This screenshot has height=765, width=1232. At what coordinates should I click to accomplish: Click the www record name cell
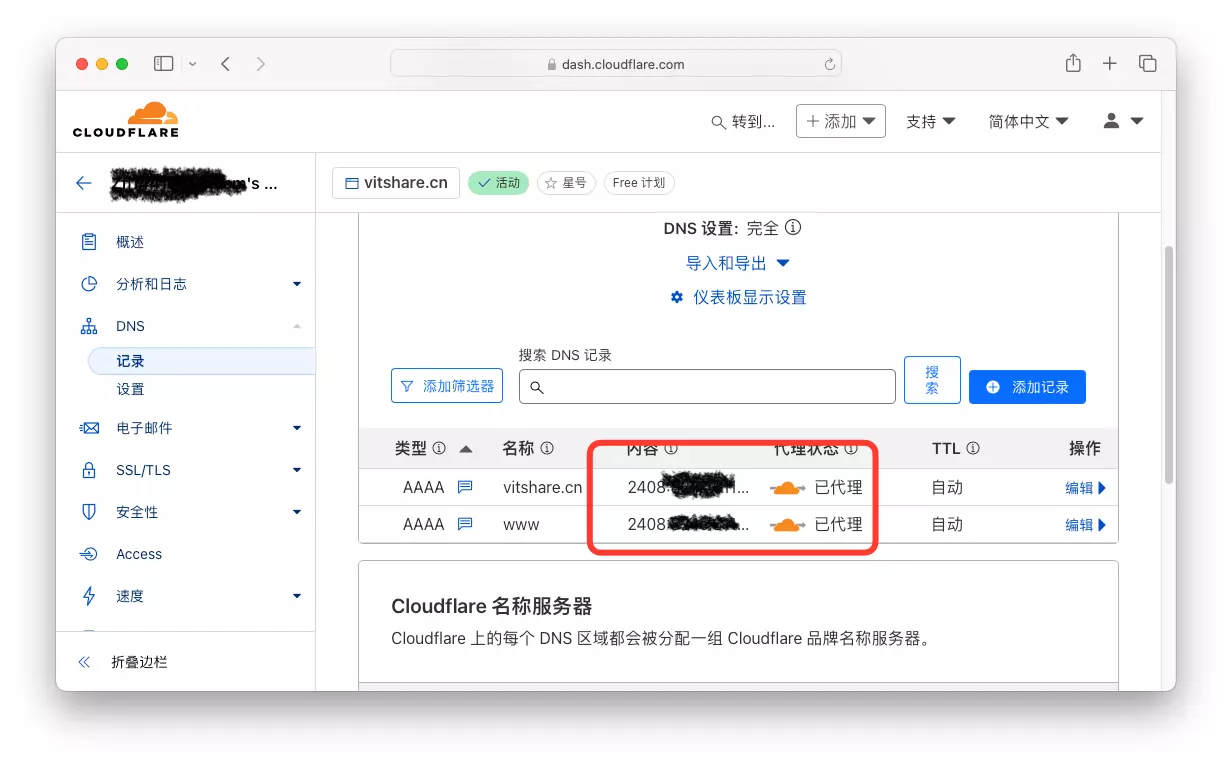tap(521, 525)
